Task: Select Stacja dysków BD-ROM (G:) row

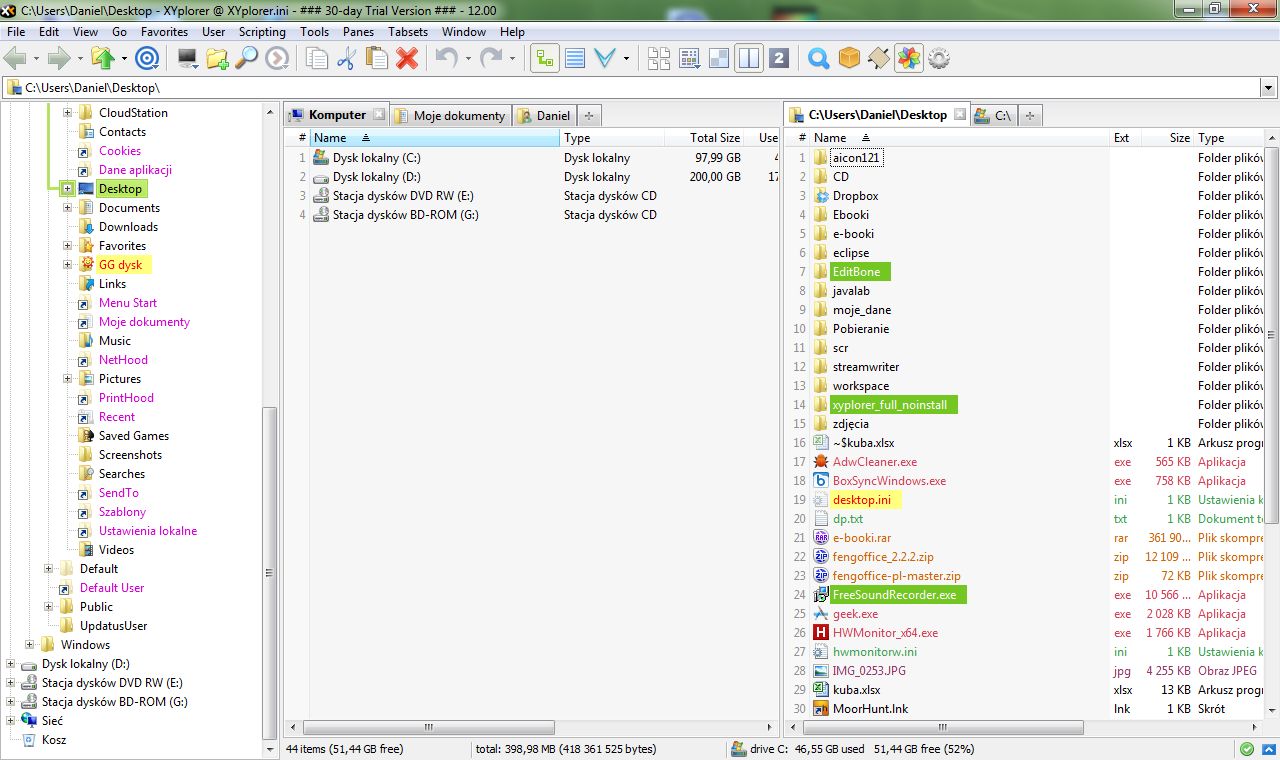Action: [404, 215]
